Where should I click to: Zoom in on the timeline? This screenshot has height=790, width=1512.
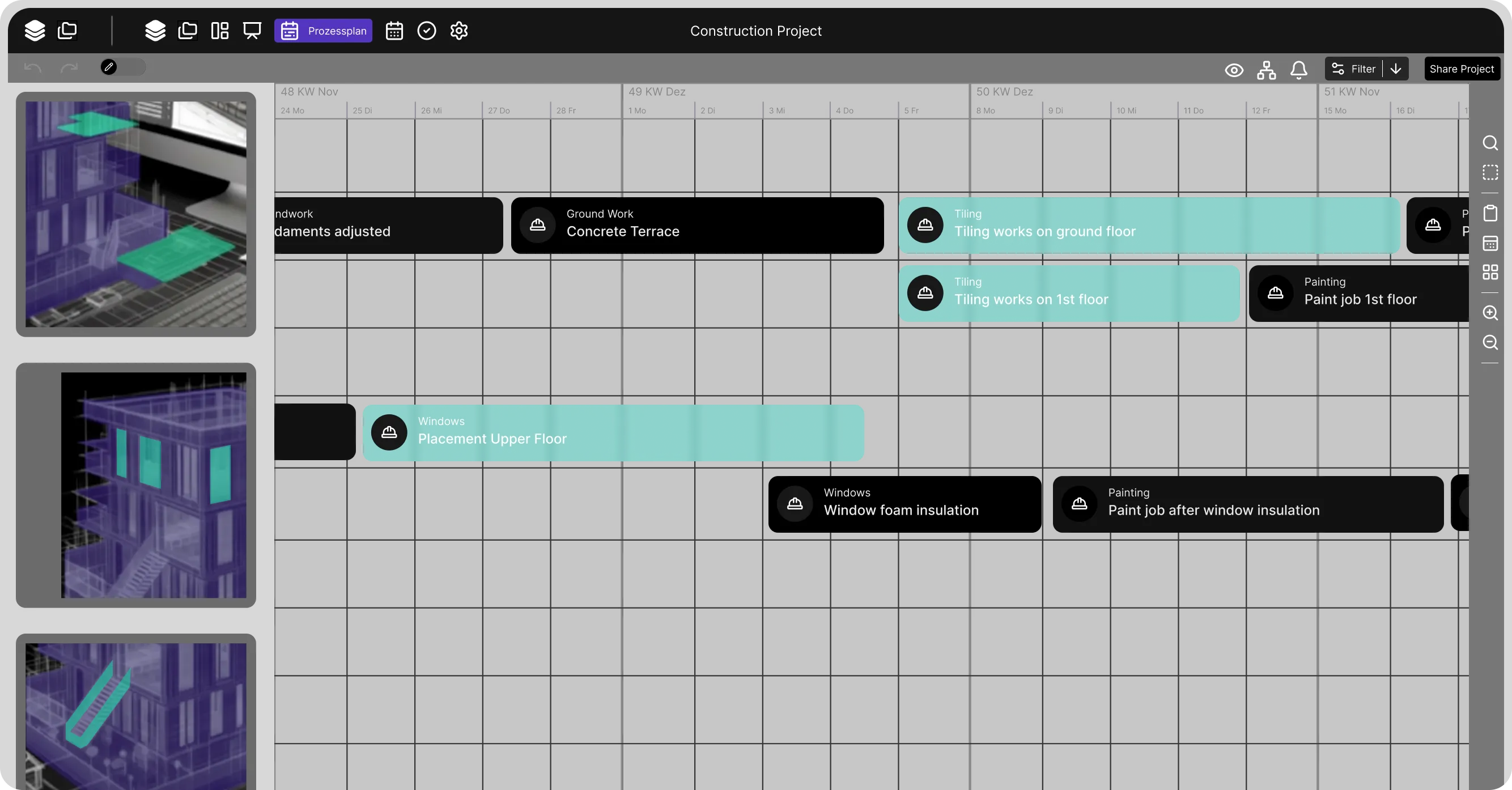point(1490,313)
